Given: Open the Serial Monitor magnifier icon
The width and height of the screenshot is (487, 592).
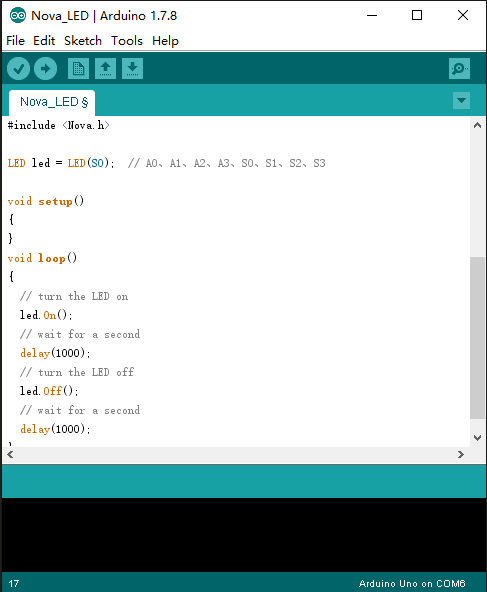Looking at the screenshot, I should point(459,69).
